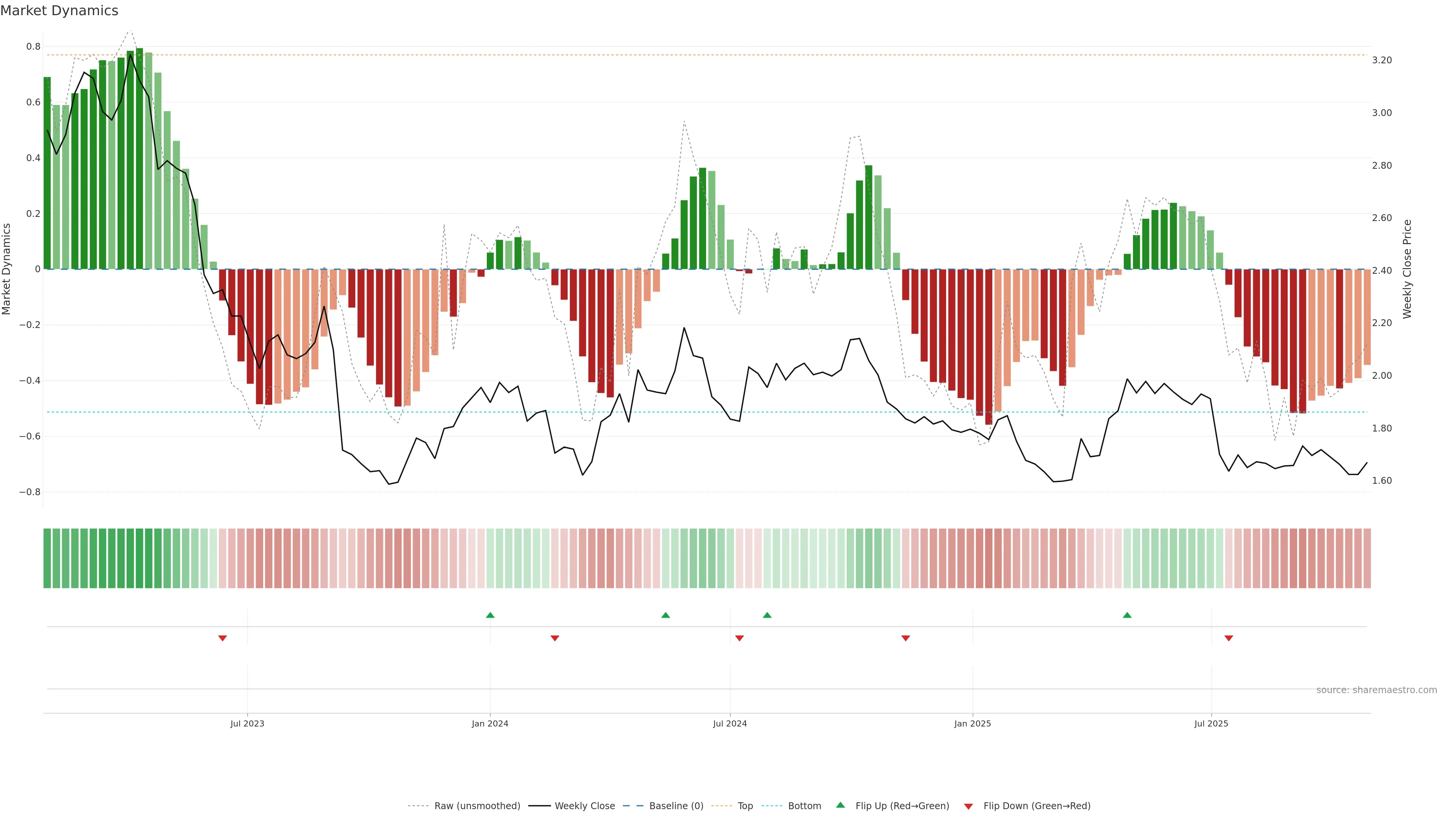Toggle the Weekly Close legend entry

584,806
